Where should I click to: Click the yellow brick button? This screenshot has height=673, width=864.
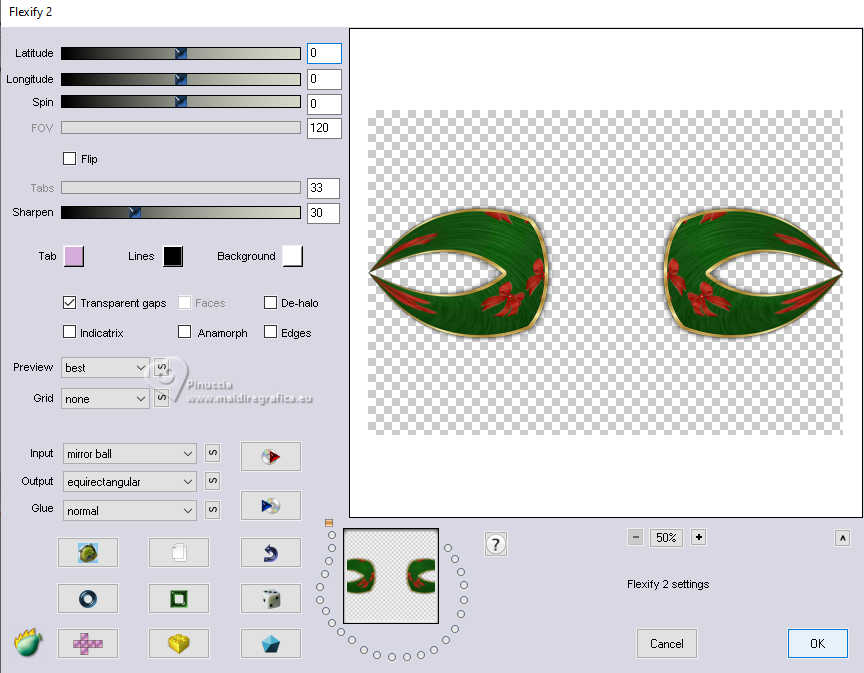pos(179,644)
